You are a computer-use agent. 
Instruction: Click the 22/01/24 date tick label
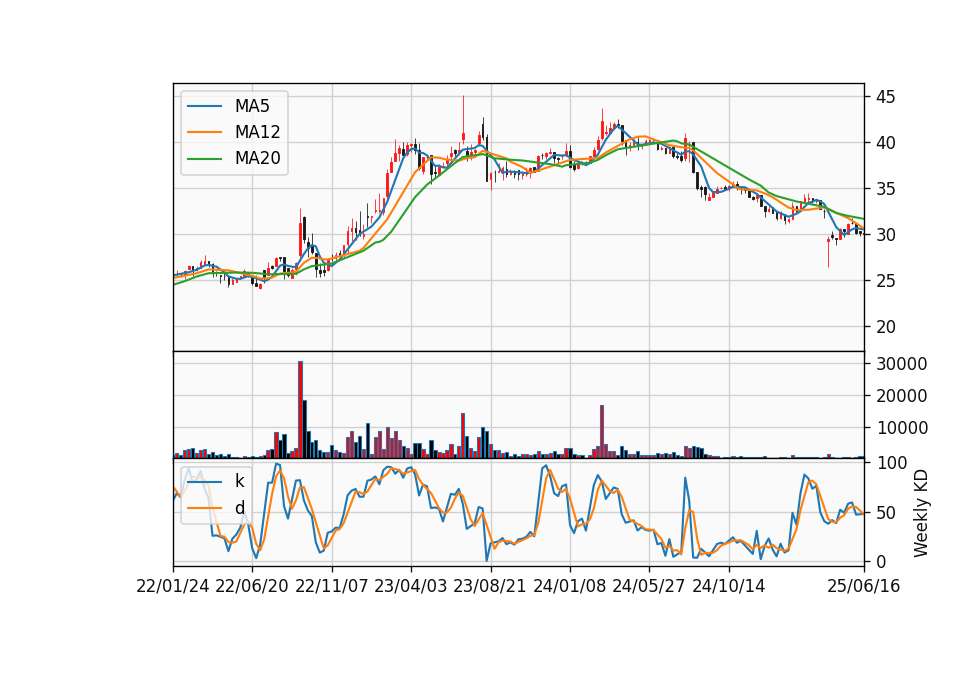click(x=173, y=586)
